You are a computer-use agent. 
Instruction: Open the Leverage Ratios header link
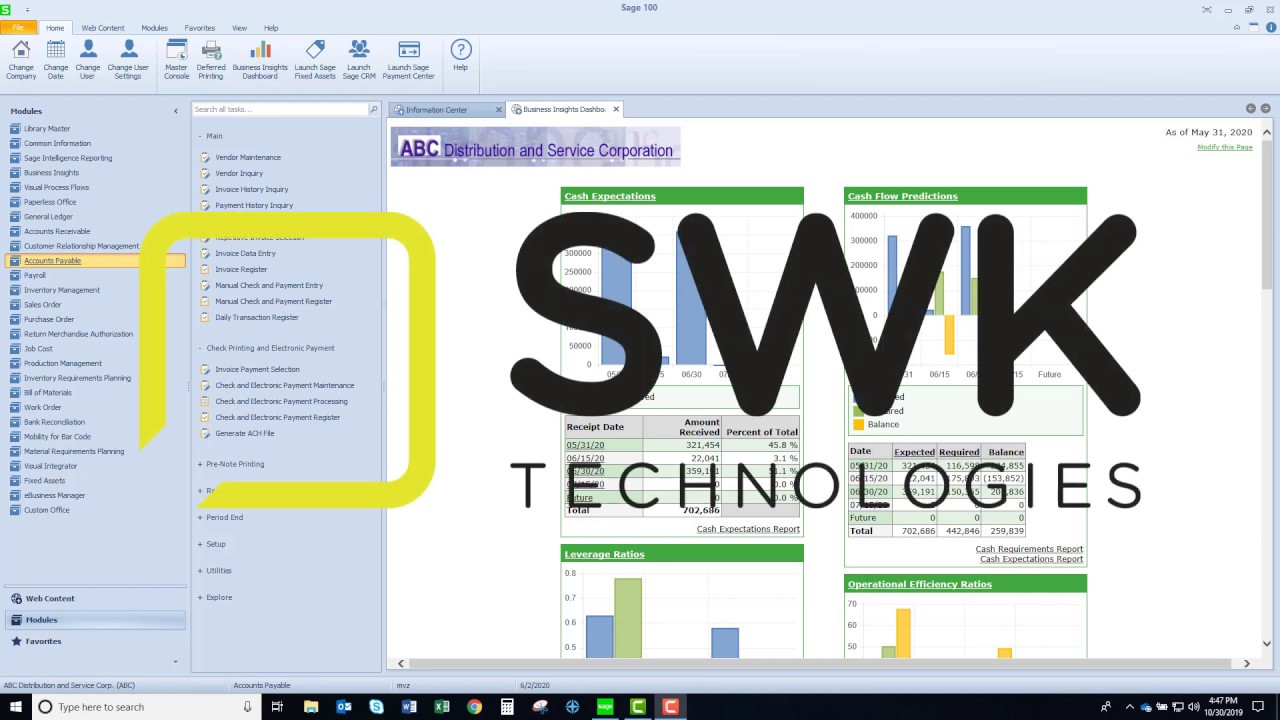click(604, 554)
